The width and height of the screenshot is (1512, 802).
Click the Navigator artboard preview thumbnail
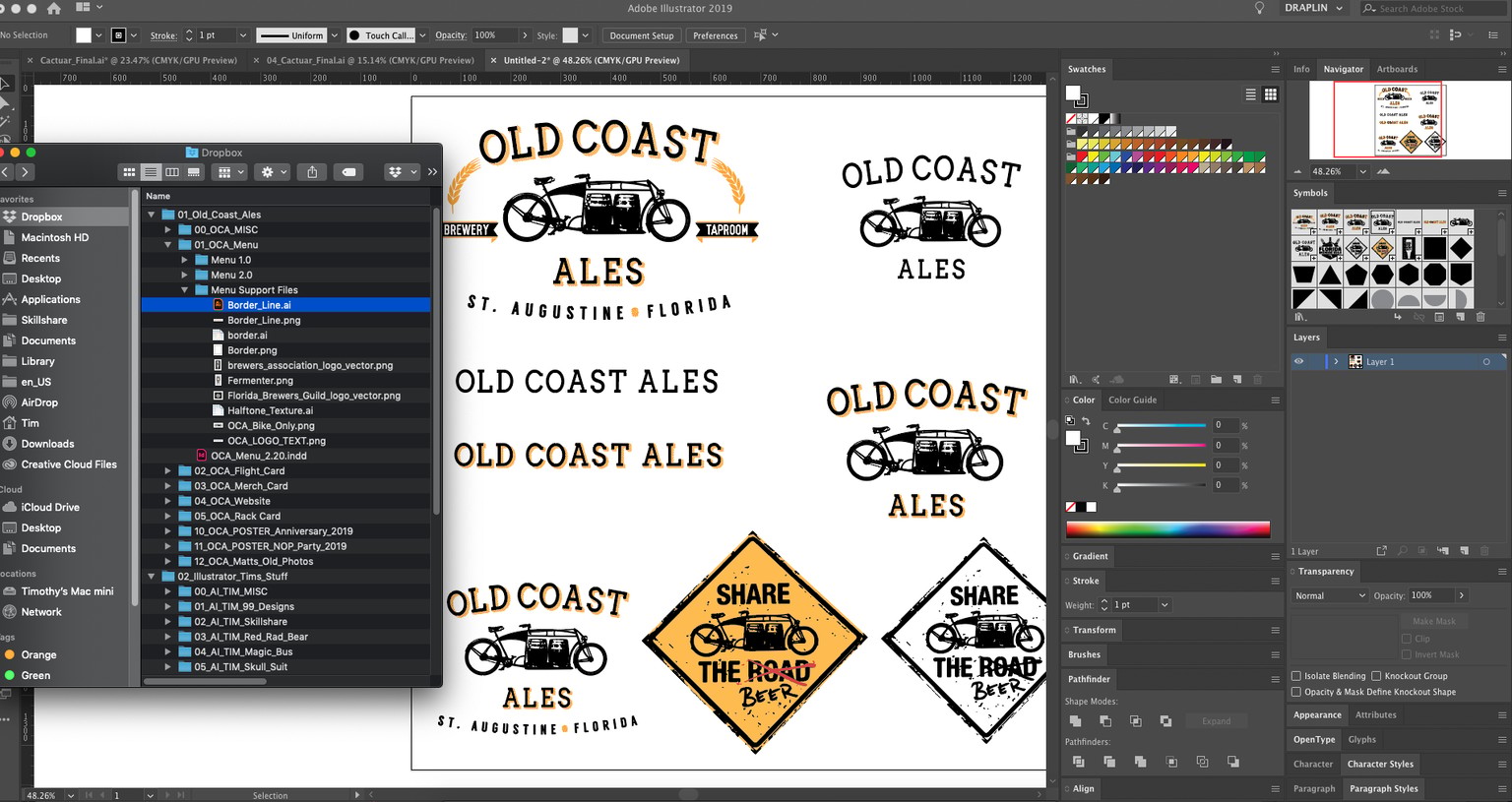(1410, 119)
